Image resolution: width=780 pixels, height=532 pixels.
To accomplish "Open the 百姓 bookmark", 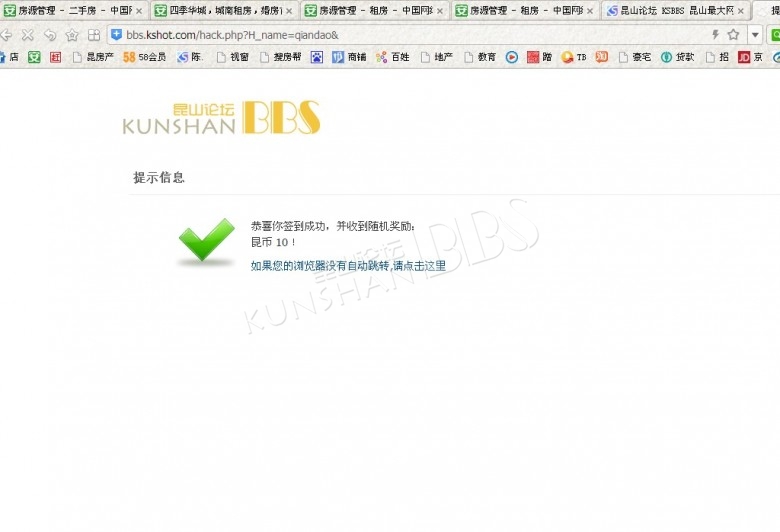I will (393, 57).
